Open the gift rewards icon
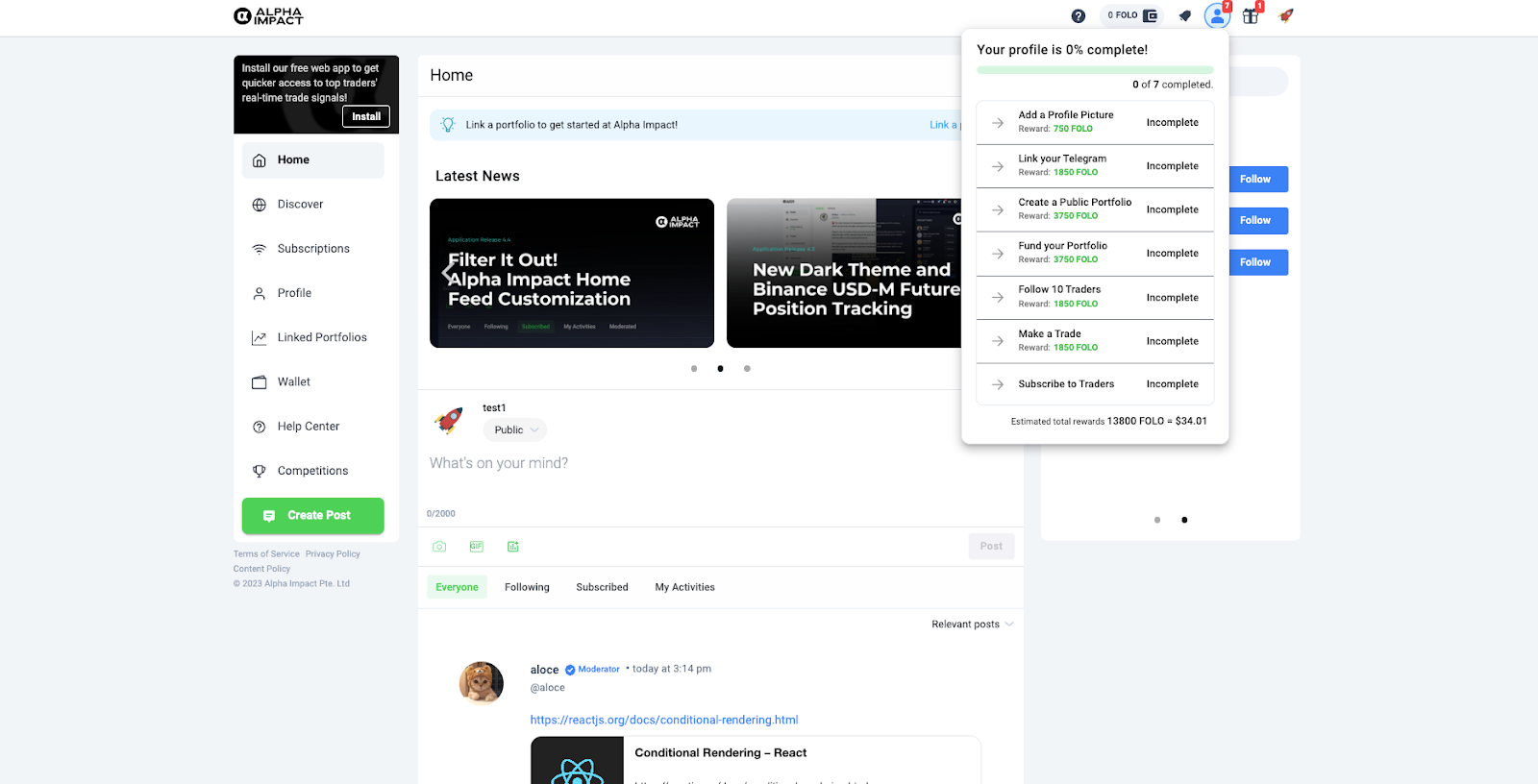The height and width of the screenshot is (784, 1538). pos(1251,15)
